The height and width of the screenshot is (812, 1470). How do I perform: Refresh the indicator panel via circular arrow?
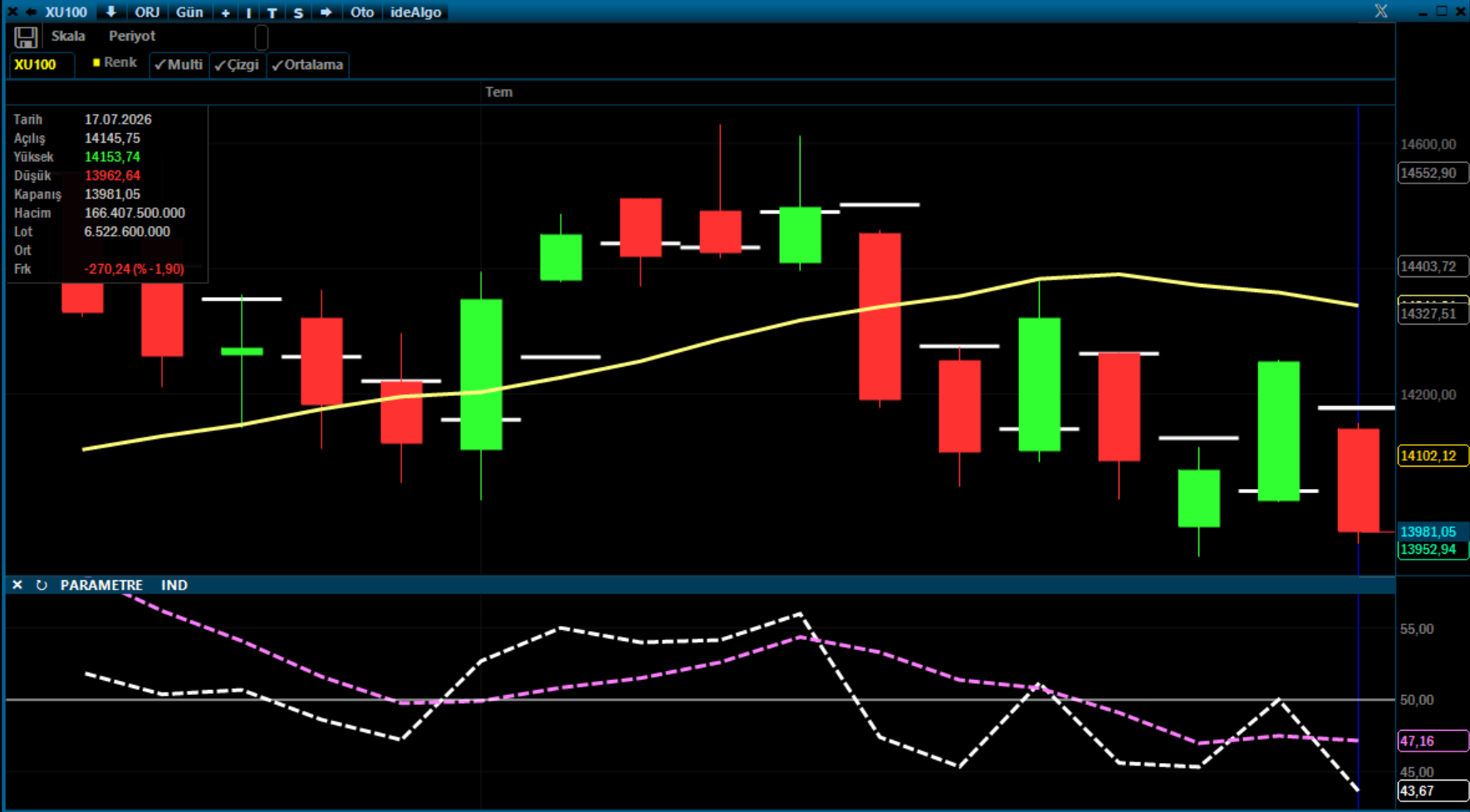click(x=42, y=585)
